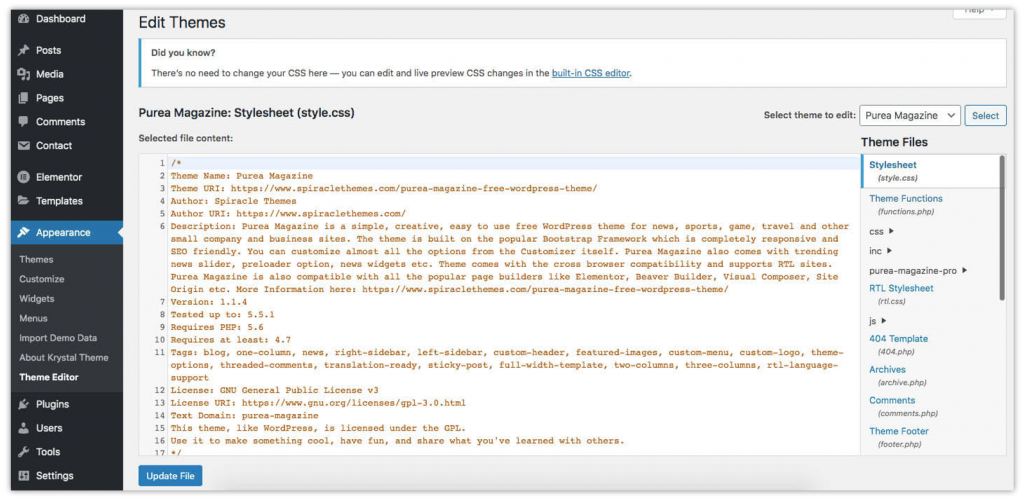Click the Templates folder icon

tap(24, 201)
